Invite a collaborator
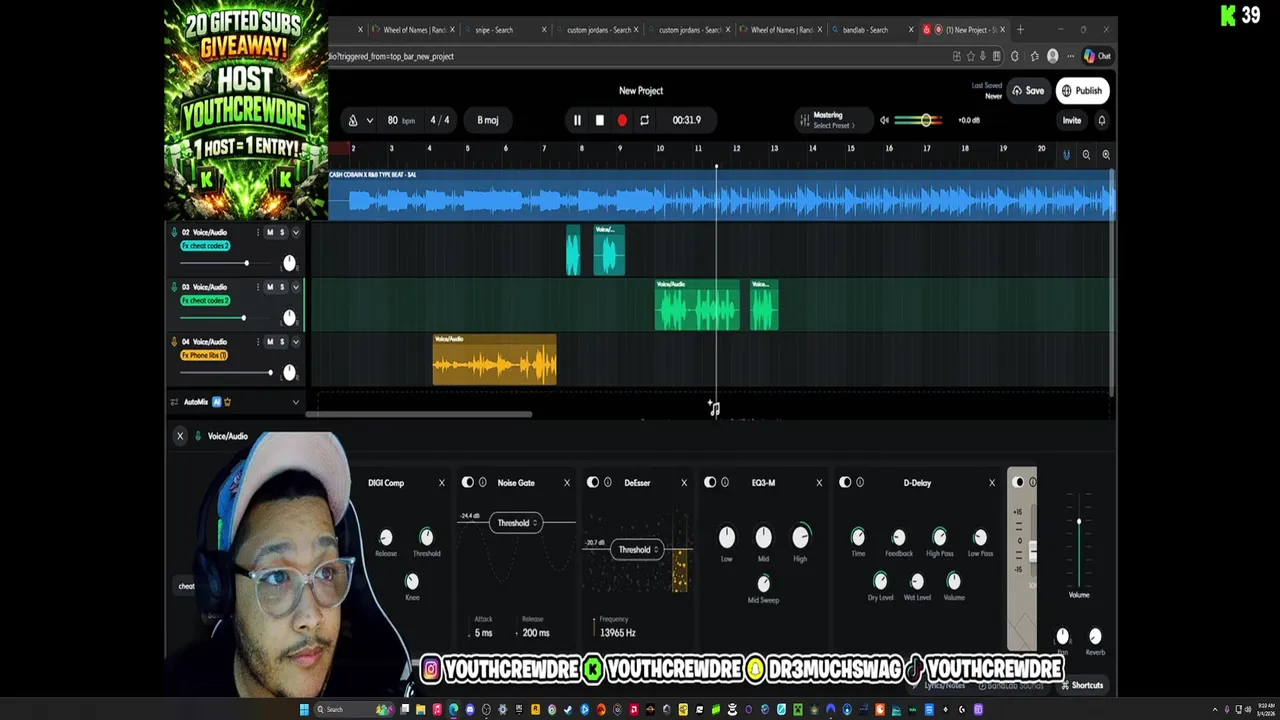 1071,120
